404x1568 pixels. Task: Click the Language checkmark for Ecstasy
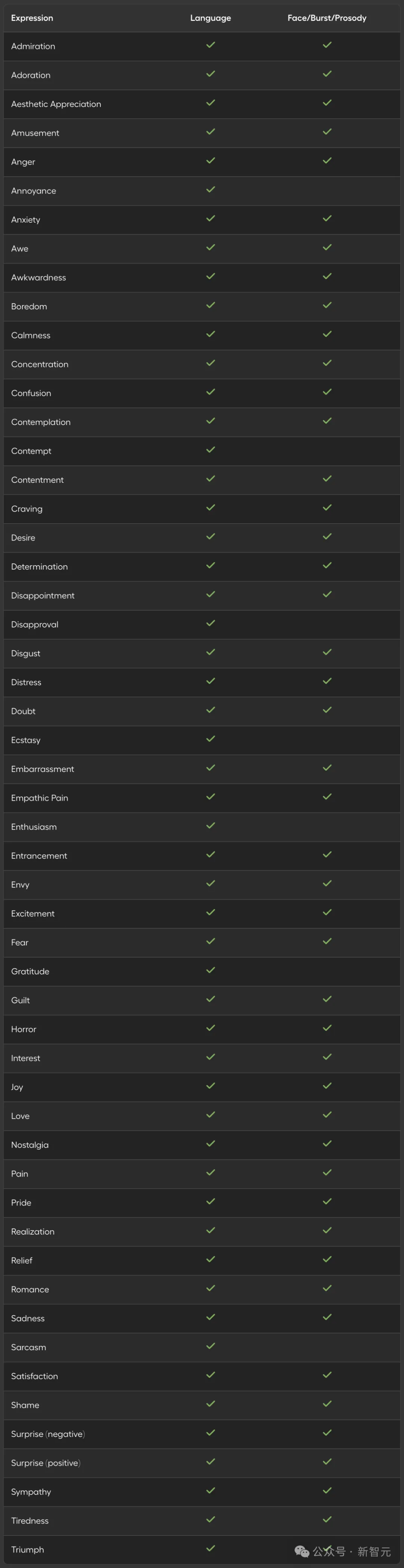tap(211, 739)
